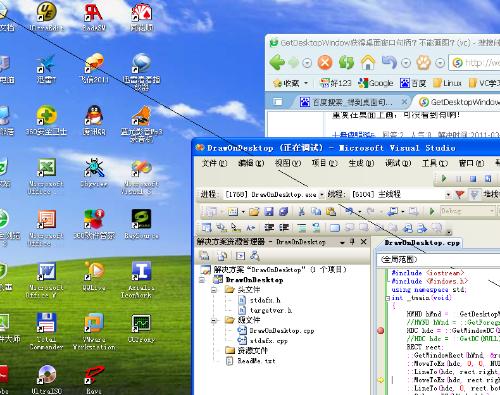
Task: Click the red flag icon beside the thread dropdown
Action: tap(460, 194)
